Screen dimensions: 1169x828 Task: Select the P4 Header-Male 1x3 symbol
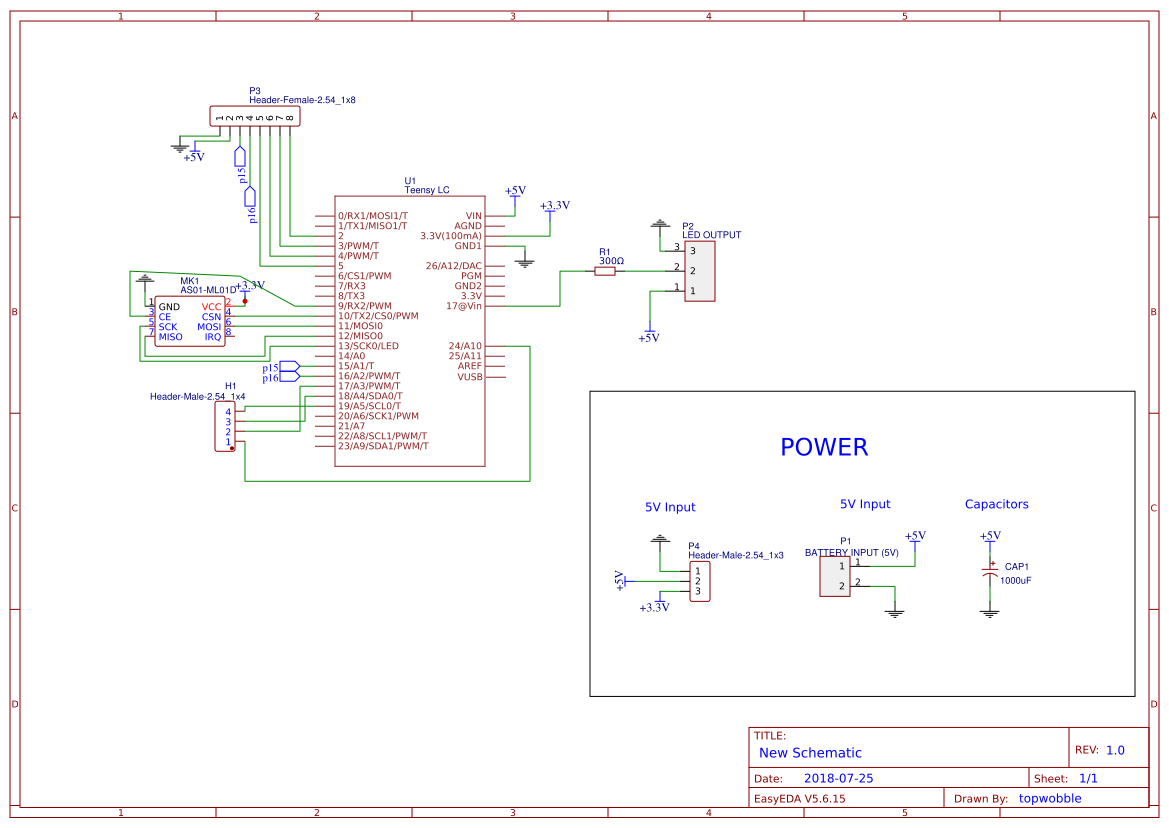[700, 581]
